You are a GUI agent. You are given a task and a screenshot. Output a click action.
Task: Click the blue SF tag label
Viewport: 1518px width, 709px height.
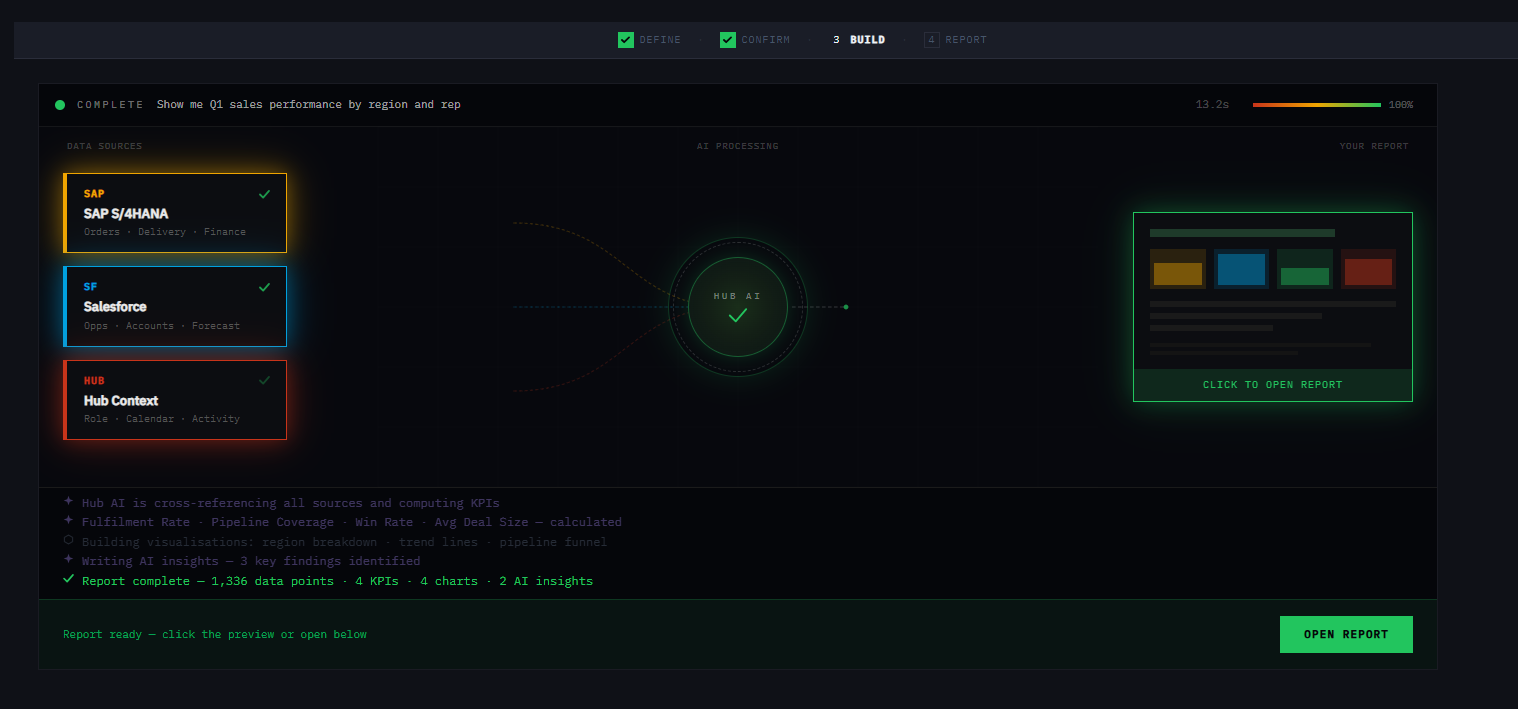[91, 287]
